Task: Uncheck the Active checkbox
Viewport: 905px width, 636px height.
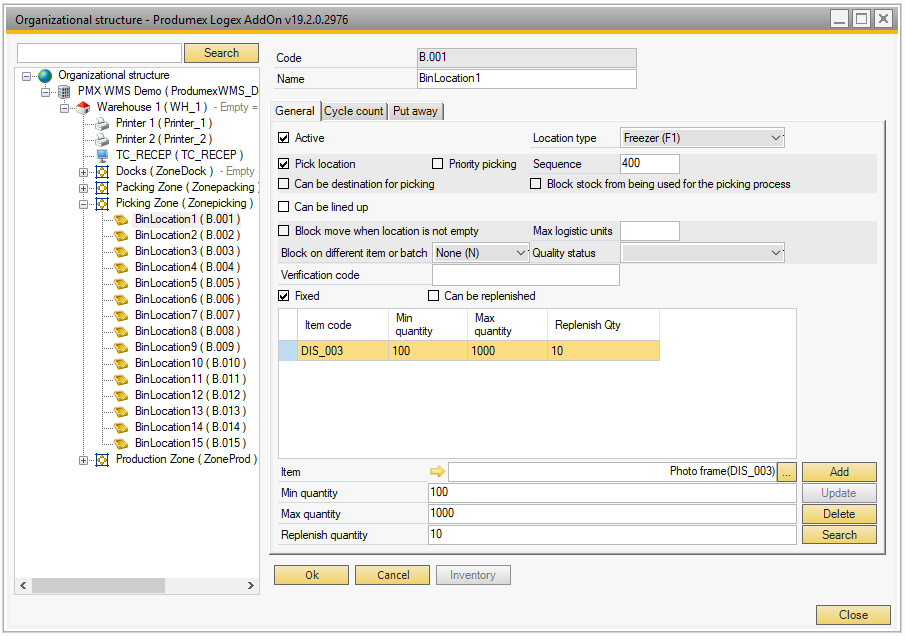Action: (x=284, y=138)
